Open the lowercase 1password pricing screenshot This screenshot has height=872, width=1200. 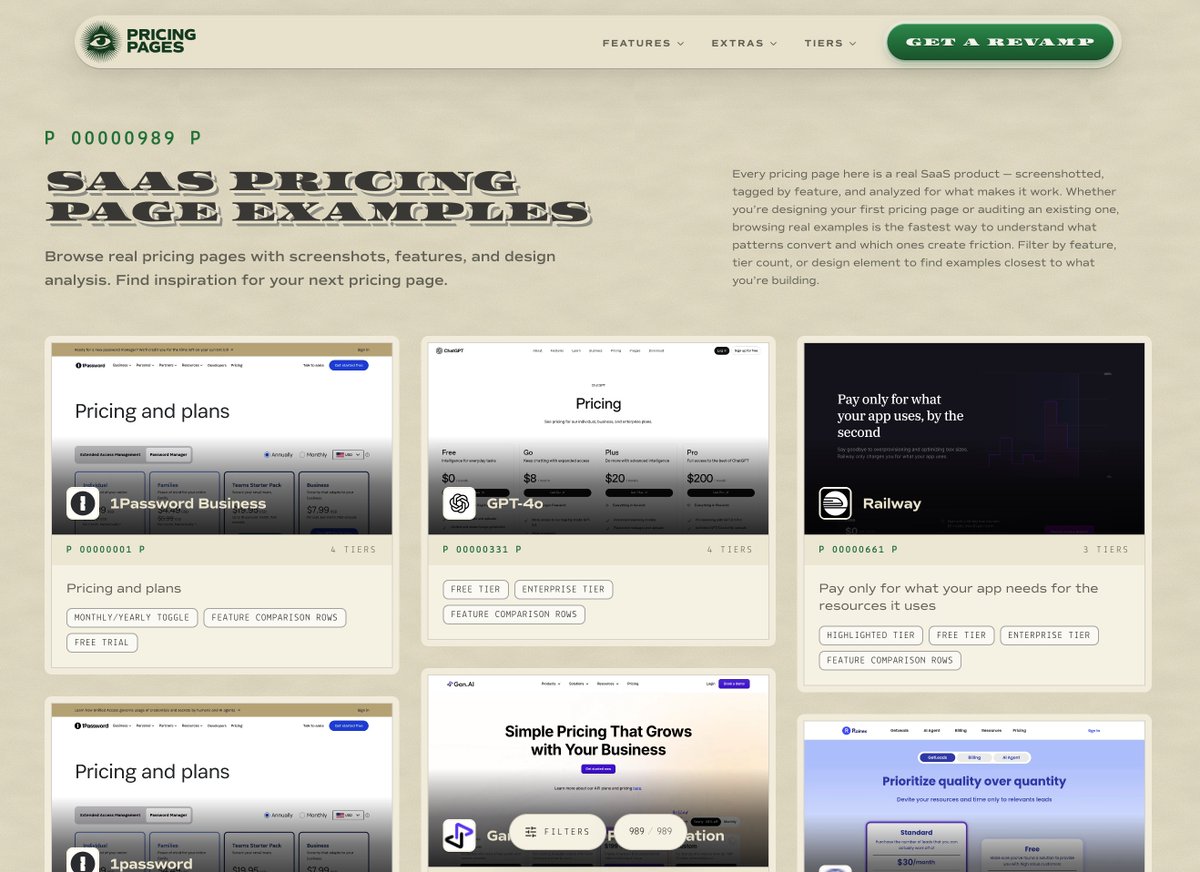222,787
